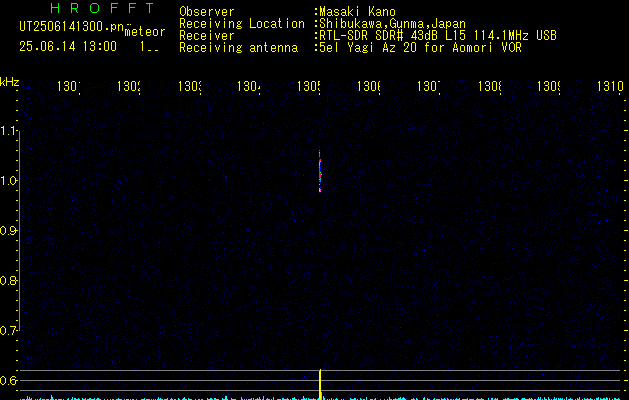
Task: Click the green 'meteor' label
Action: 145,32
